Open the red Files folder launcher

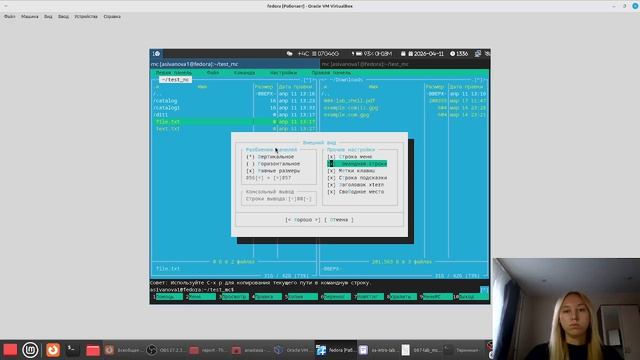[x=93, y=350]
